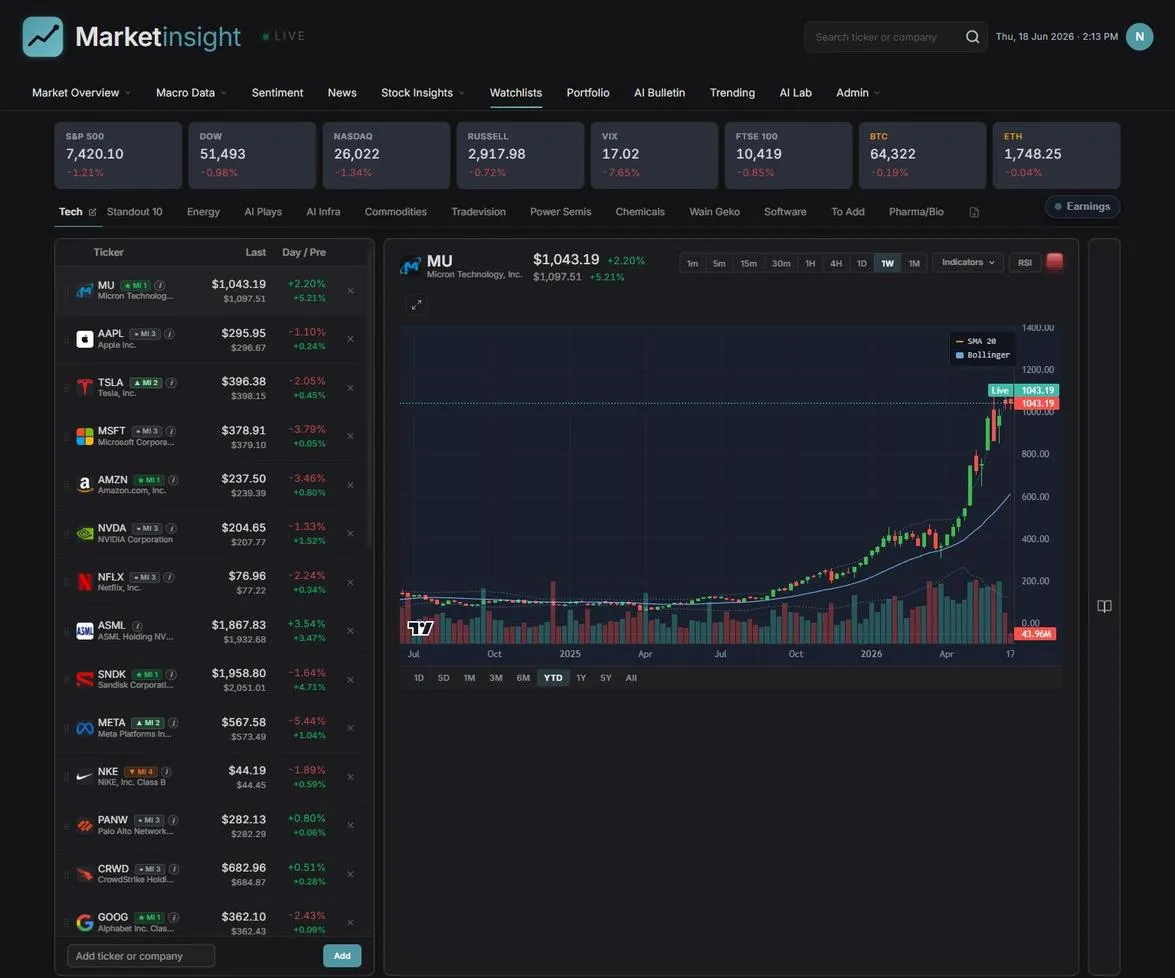Click the MI 4 badge on NKE
Viewport: 1175px width, 978px height.
(141, 772)
